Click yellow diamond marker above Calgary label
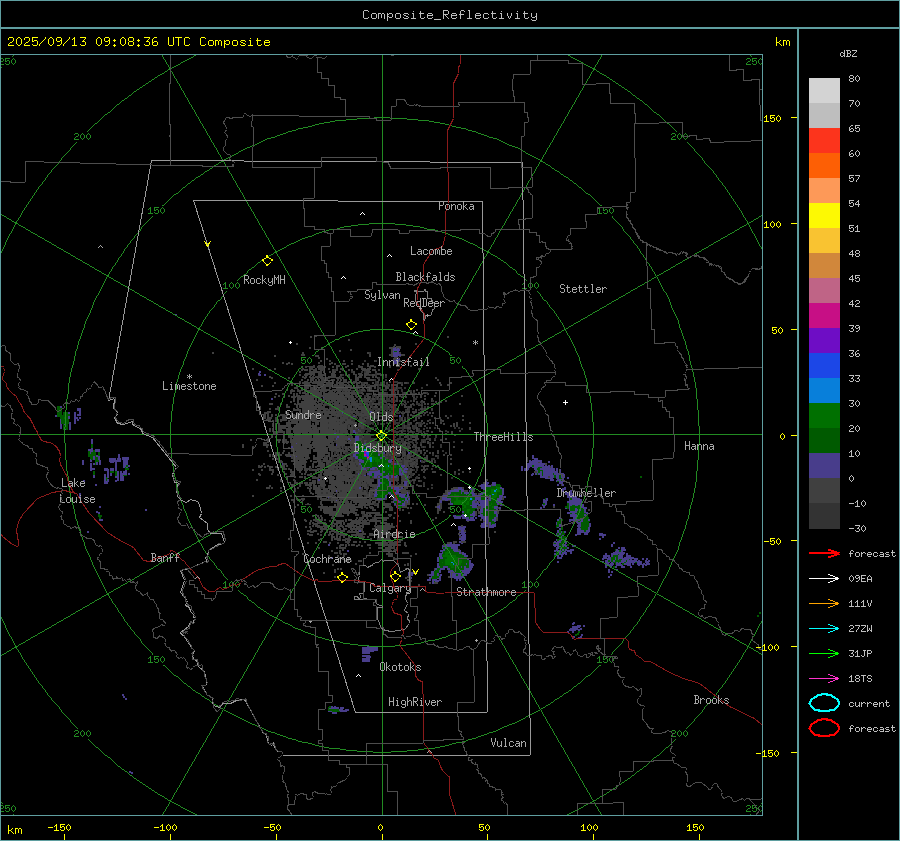The width and height of the screenshot is (900, 841). [x=395, y=576]
